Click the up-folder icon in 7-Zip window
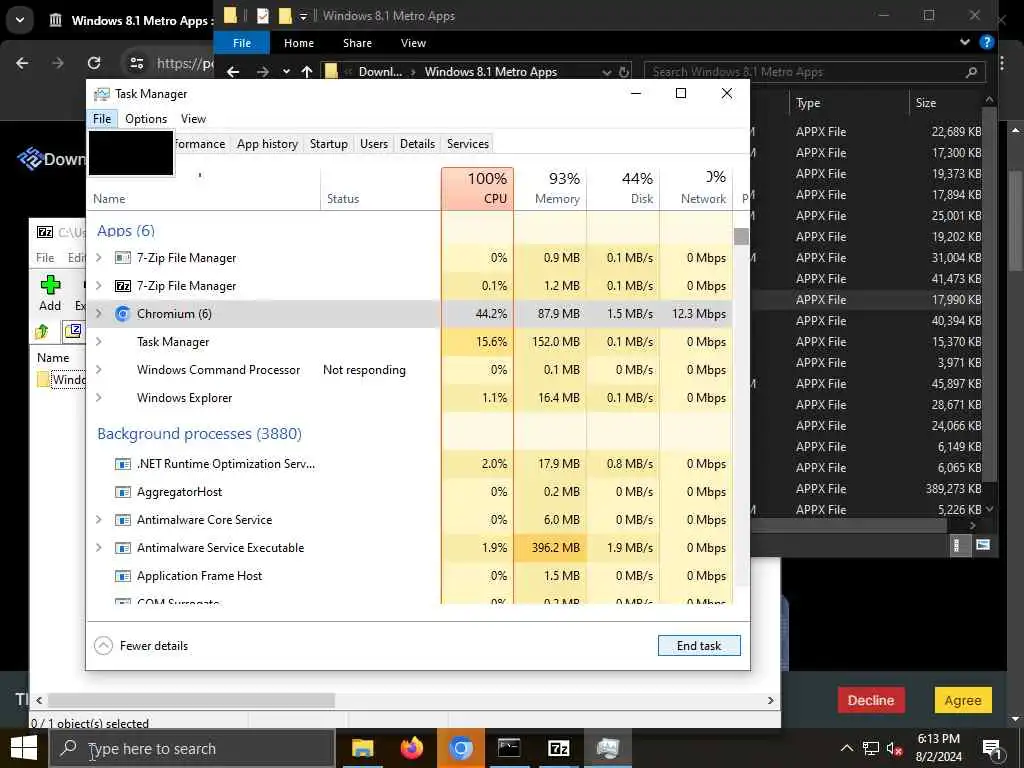The image size is (1024, 768). pos(42,332)
